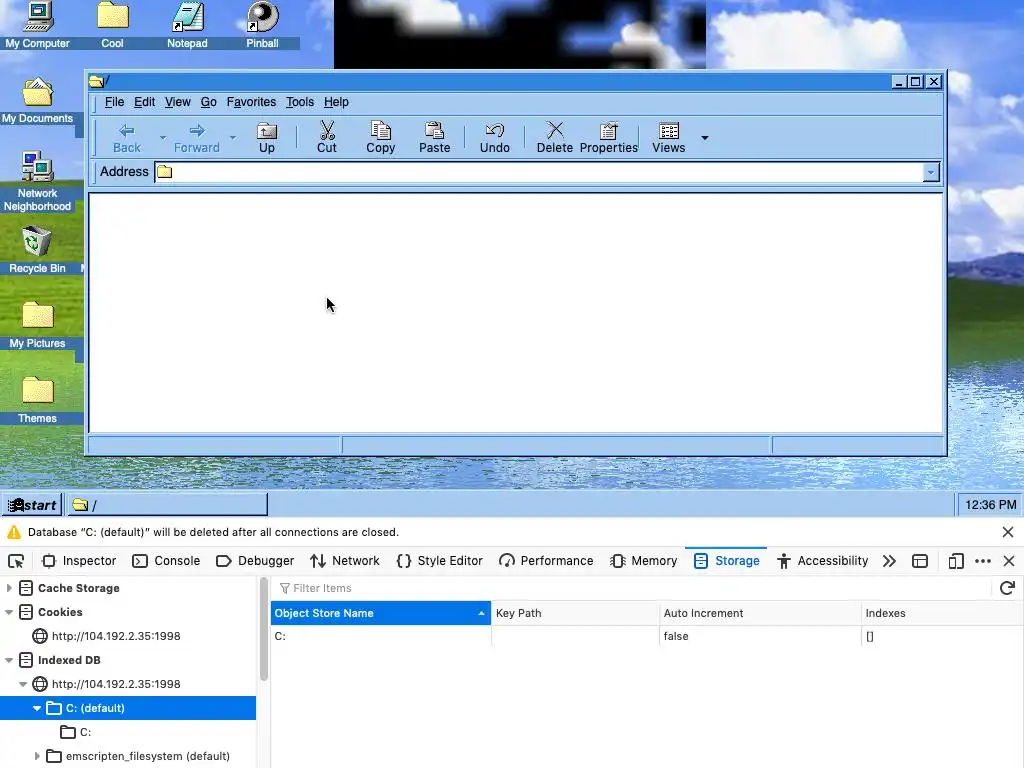The width and height of the screenshot is (1024, 768).
Task: Open the Forward history dropdown arrow
Action: point(232,138)
